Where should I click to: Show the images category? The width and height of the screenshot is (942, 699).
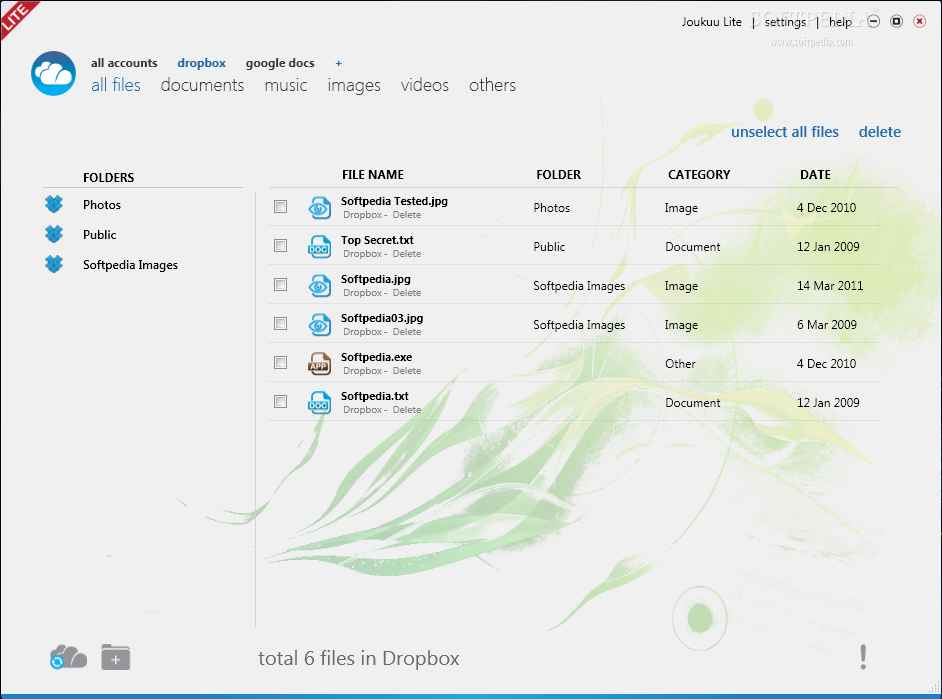[x=354, y=86]
